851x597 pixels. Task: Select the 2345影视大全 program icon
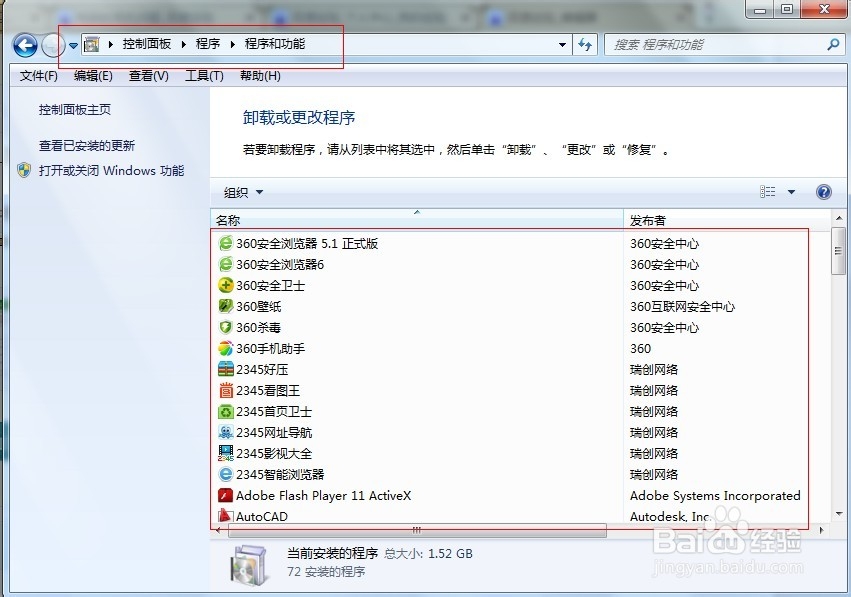(226, 453)
